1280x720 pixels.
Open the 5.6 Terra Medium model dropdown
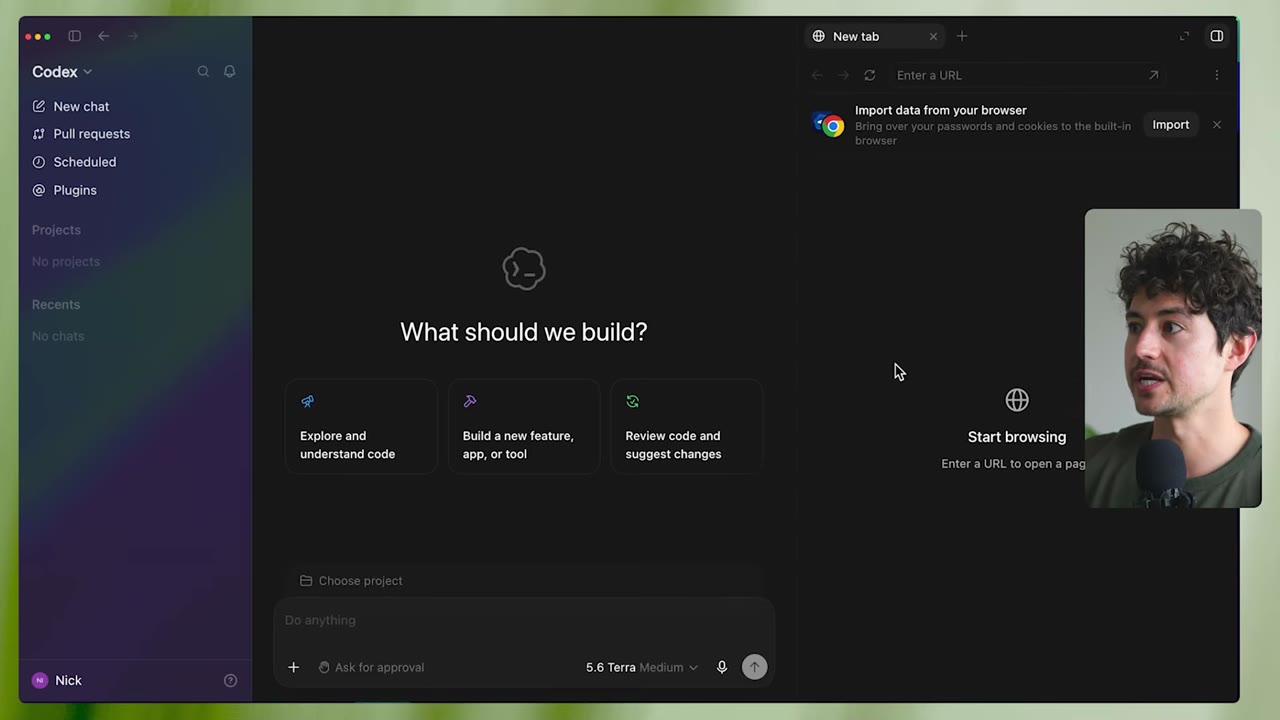(641, 667)
